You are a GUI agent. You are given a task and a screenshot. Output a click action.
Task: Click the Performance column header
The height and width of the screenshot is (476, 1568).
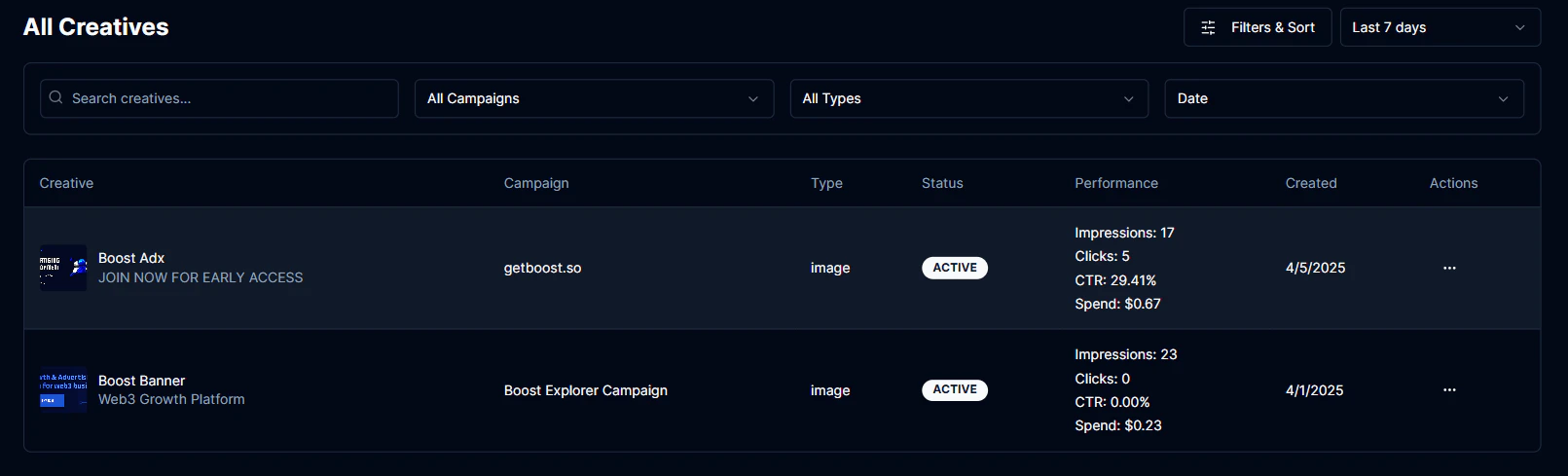1116,183
